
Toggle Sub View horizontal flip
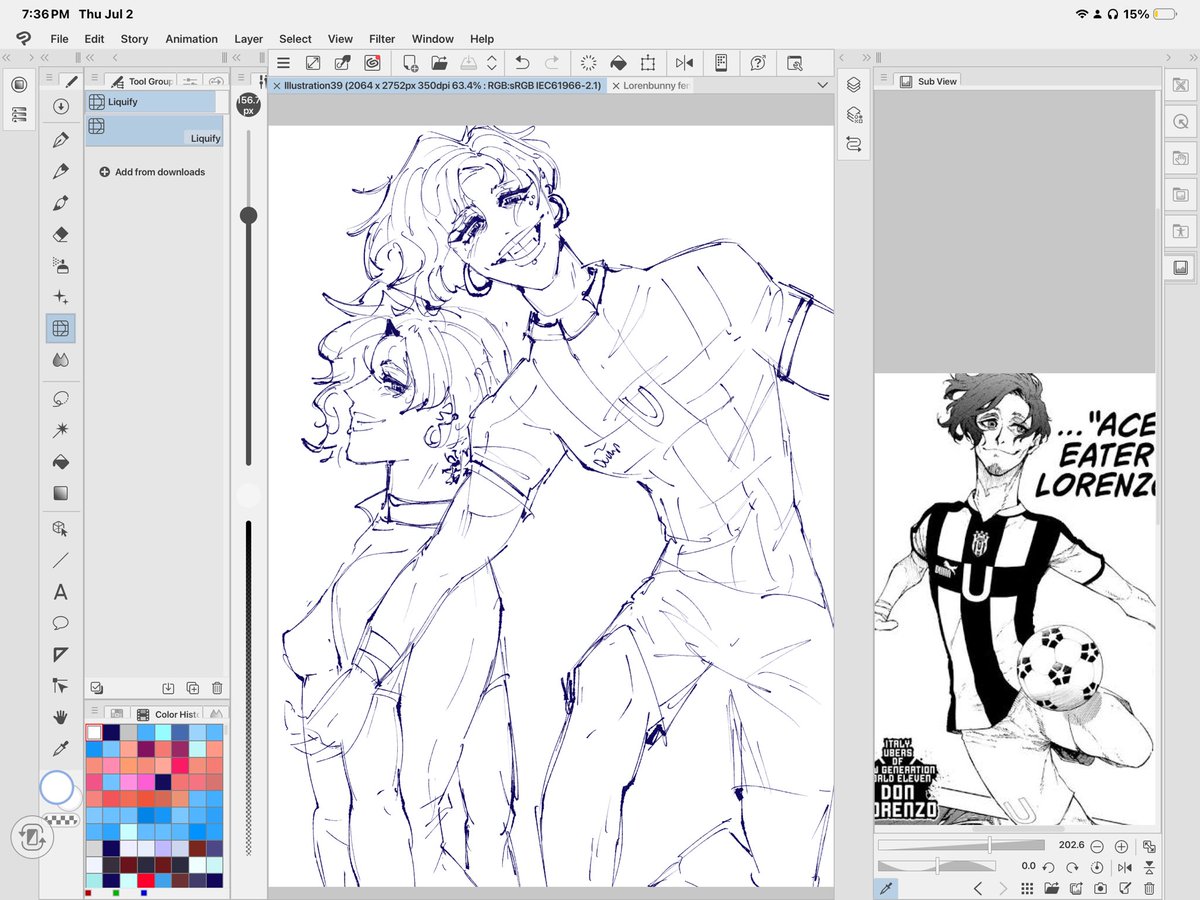(1125, 867)
